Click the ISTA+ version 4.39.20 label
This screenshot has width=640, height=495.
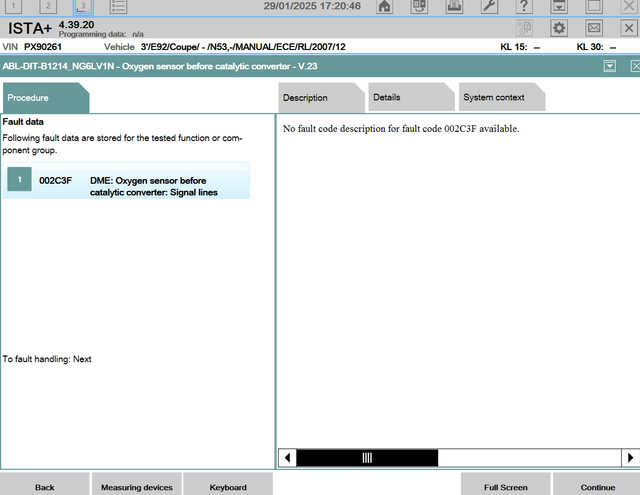(x=76, y=25)
